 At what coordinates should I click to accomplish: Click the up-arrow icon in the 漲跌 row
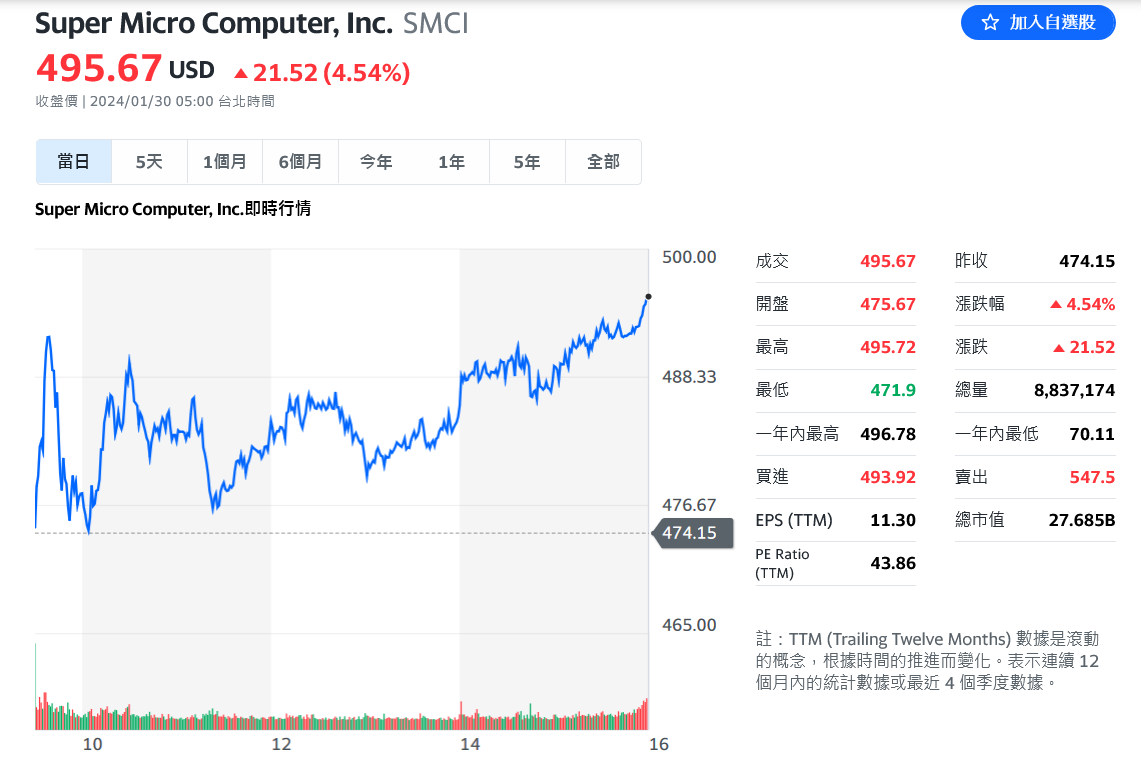pos(1060,348)
